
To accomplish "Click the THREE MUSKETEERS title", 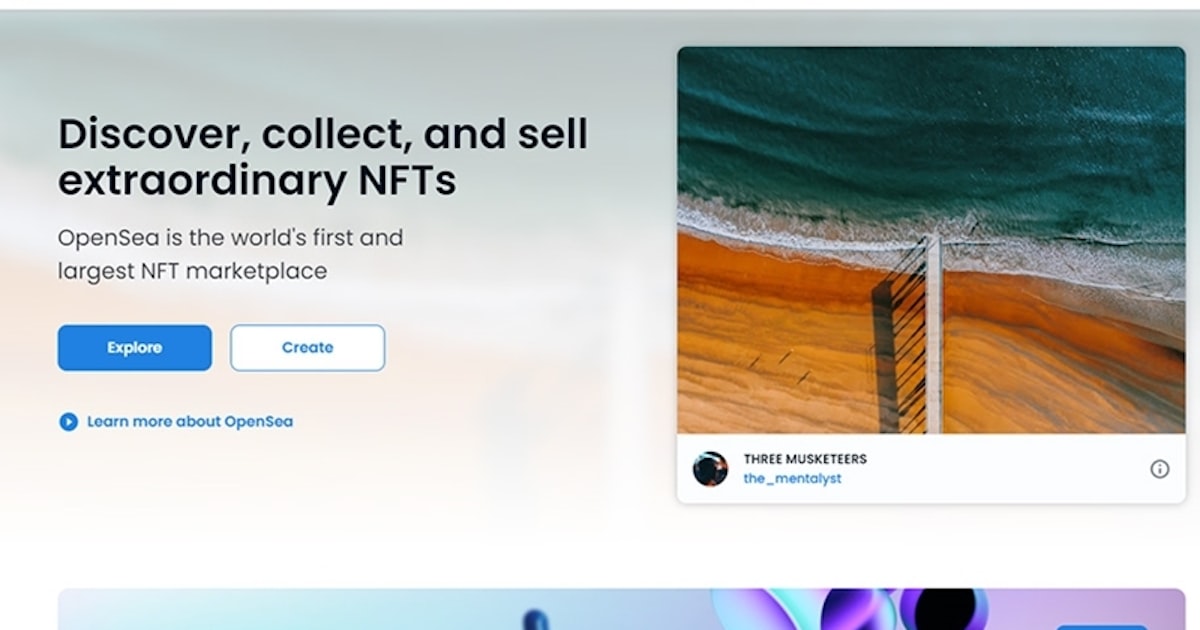I will tap(804, 459).
